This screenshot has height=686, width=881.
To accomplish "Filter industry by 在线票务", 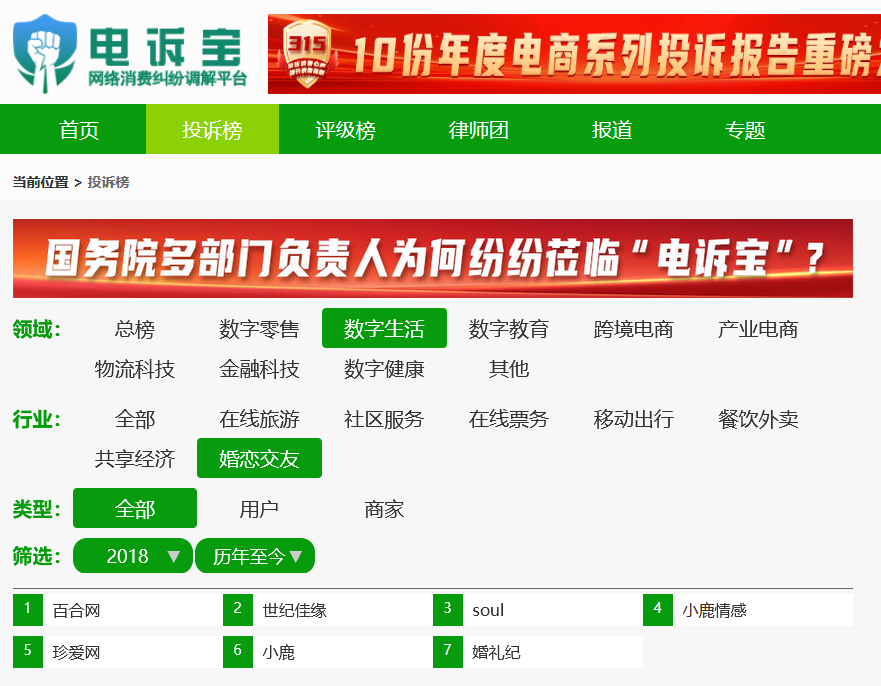I will point(509,419).
